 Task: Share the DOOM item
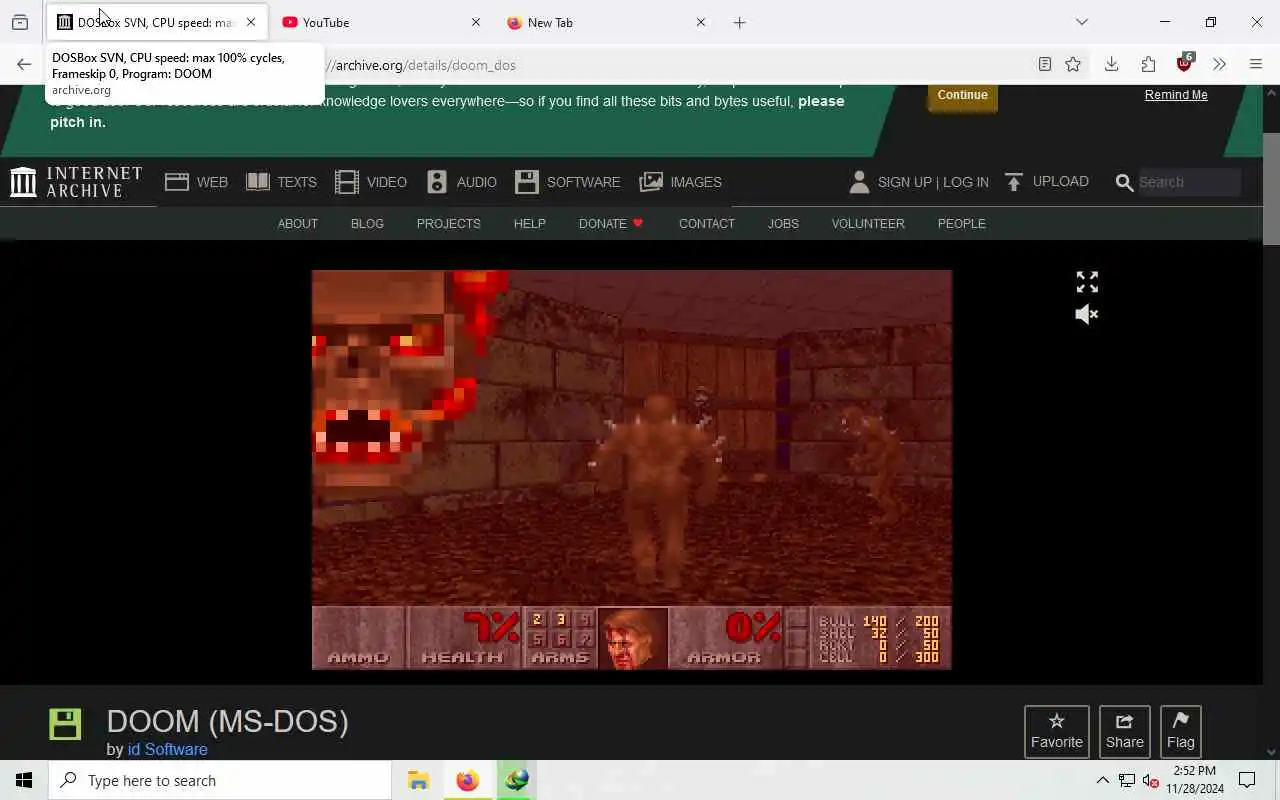(x=1125, y=732)
